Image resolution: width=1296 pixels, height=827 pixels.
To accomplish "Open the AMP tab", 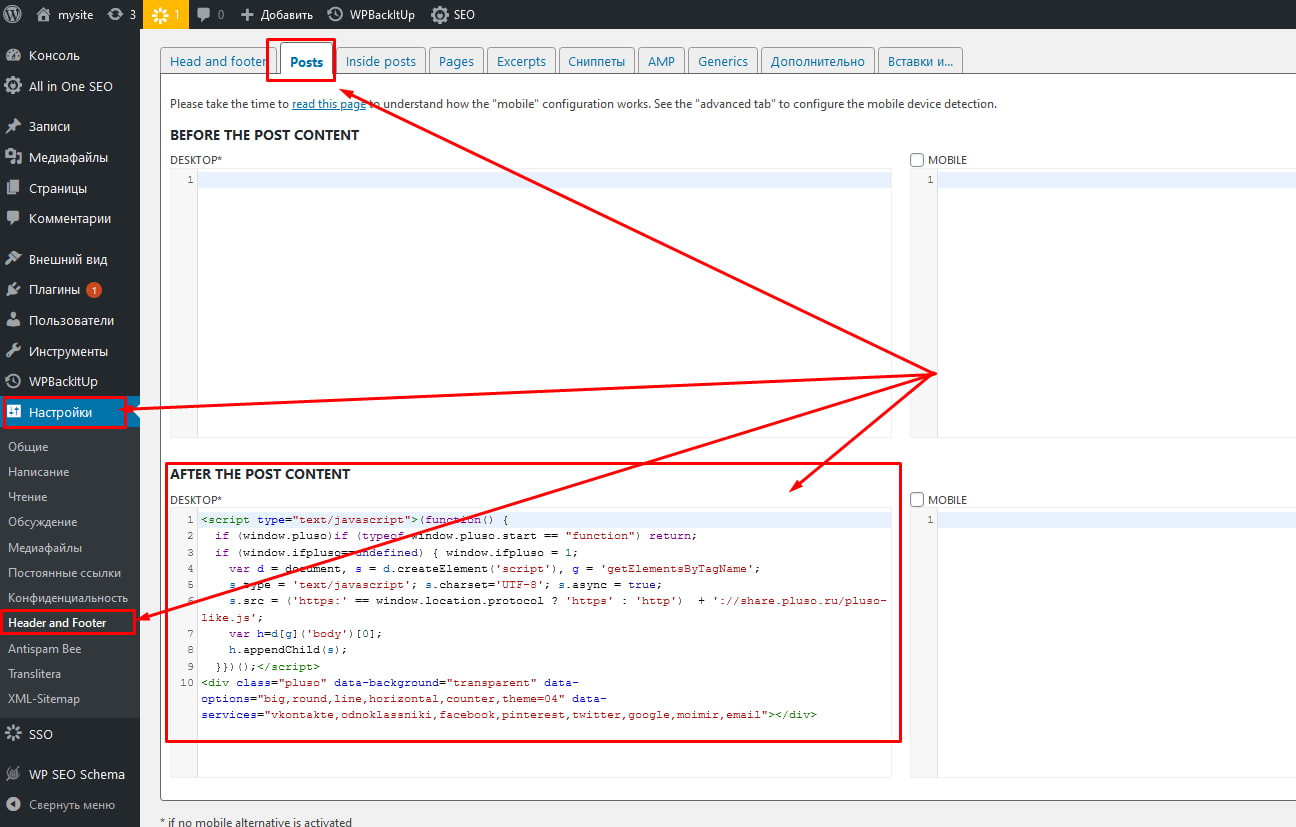I will [x=661, y=61].
